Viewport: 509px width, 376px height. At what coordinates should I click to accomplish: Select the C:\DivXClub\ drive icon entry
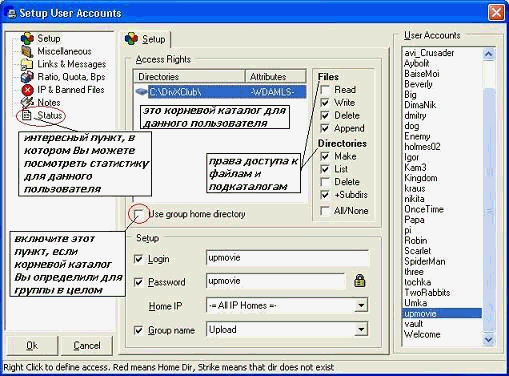coord(142,92)
